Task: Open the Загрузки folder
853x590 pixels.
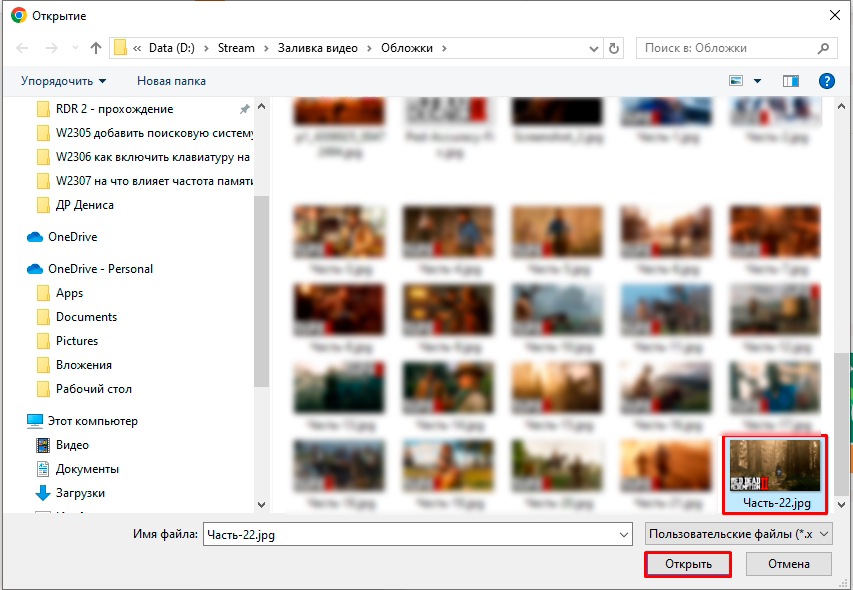Action: 81,493
